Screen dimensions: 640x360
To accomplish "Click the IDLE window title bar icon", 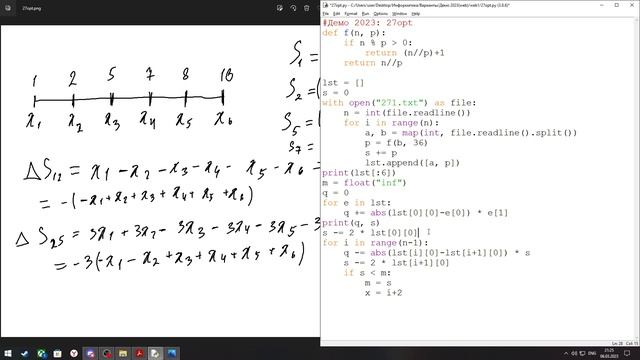I will [x=325, y=5].
